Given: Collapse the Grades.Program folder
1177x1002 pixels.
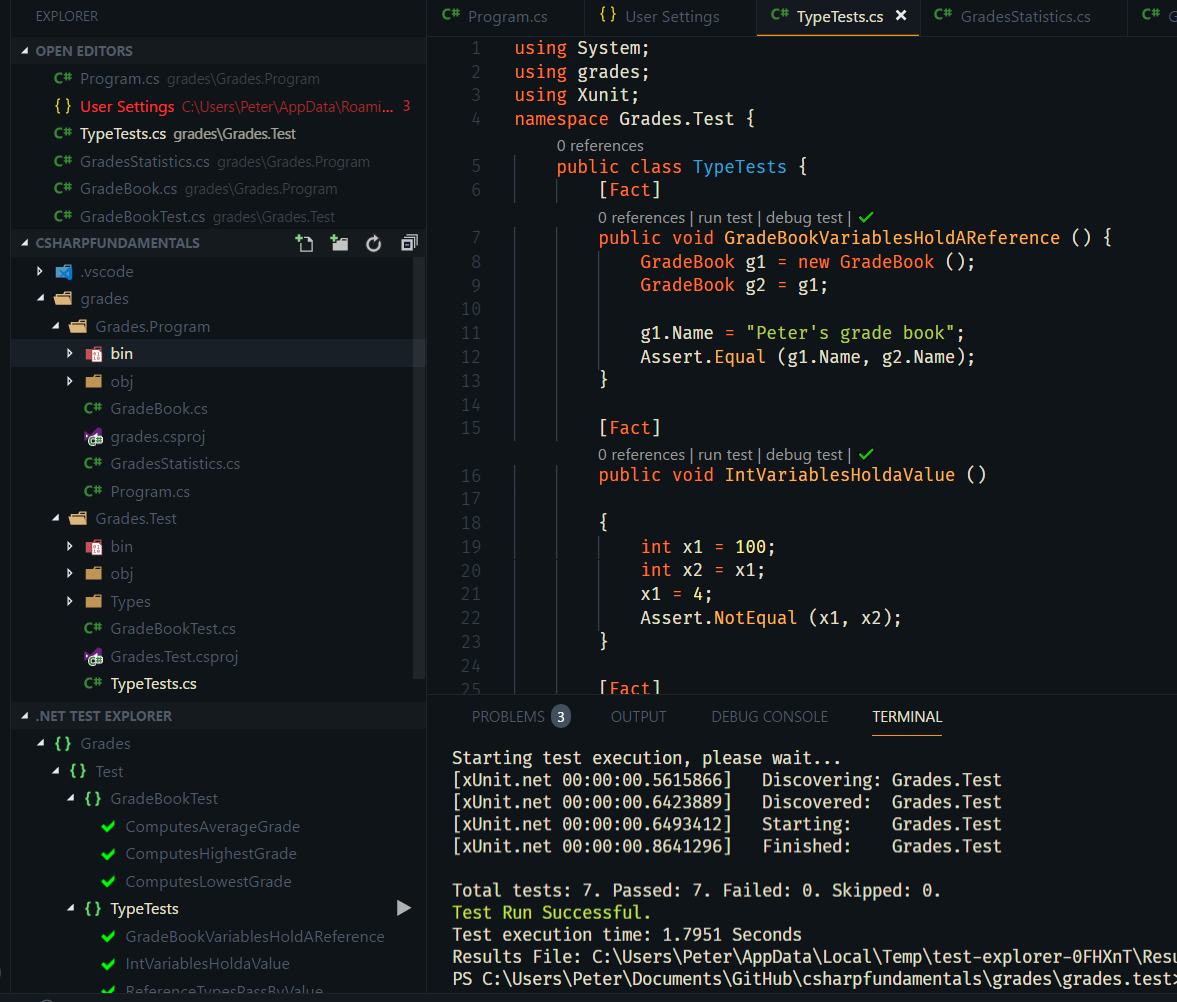Looking at the screenshot, I should click(x=57, y=326).
